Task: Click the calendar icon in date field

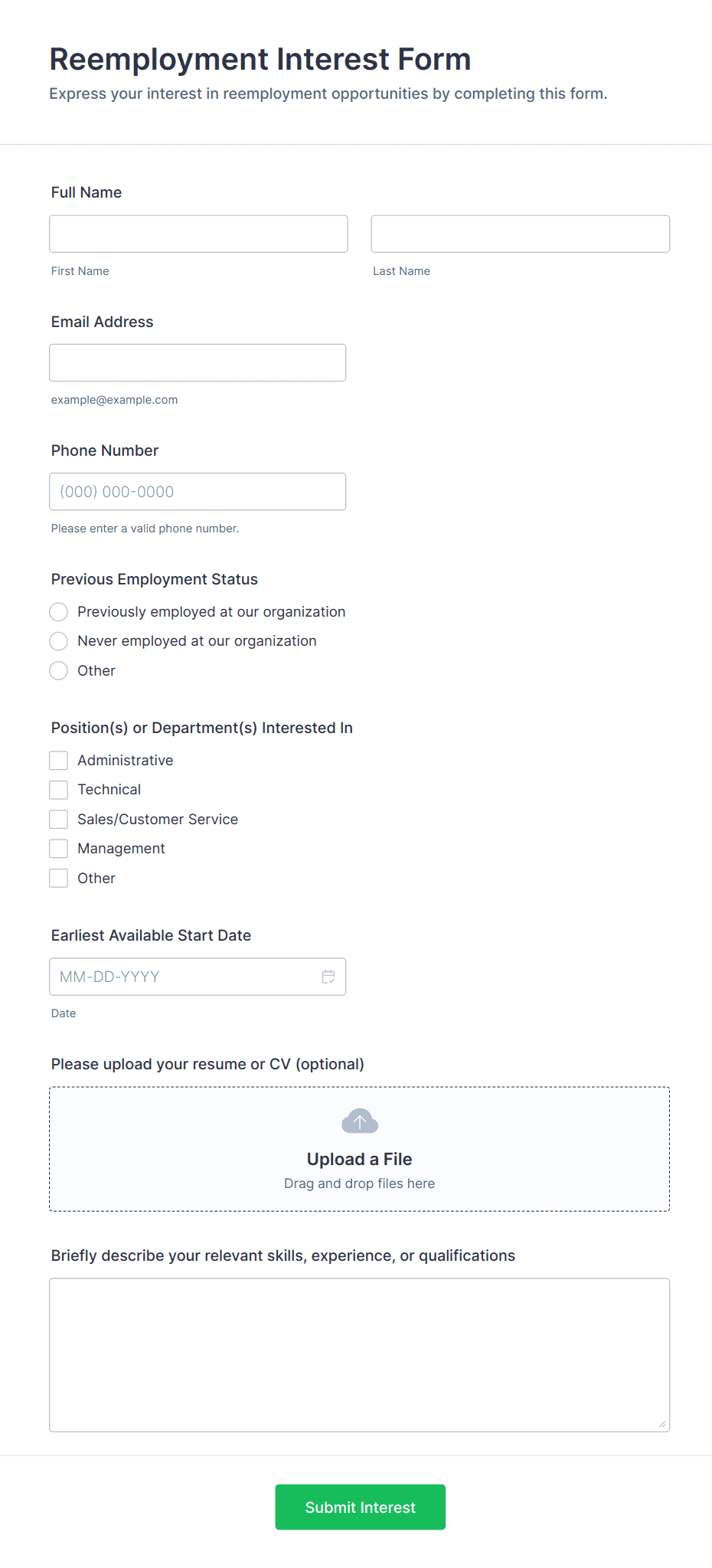Action: pos(328,977)
